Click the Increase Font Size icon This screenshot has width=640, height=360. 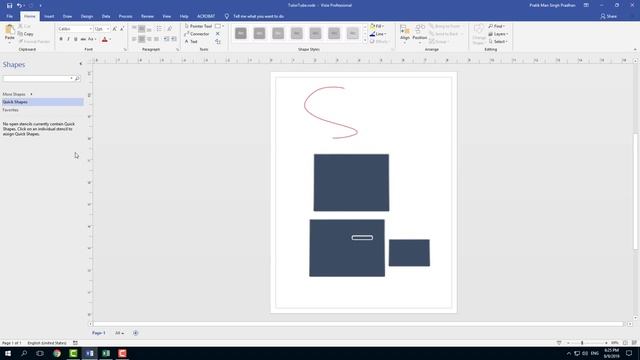click(x=115, y=29)
